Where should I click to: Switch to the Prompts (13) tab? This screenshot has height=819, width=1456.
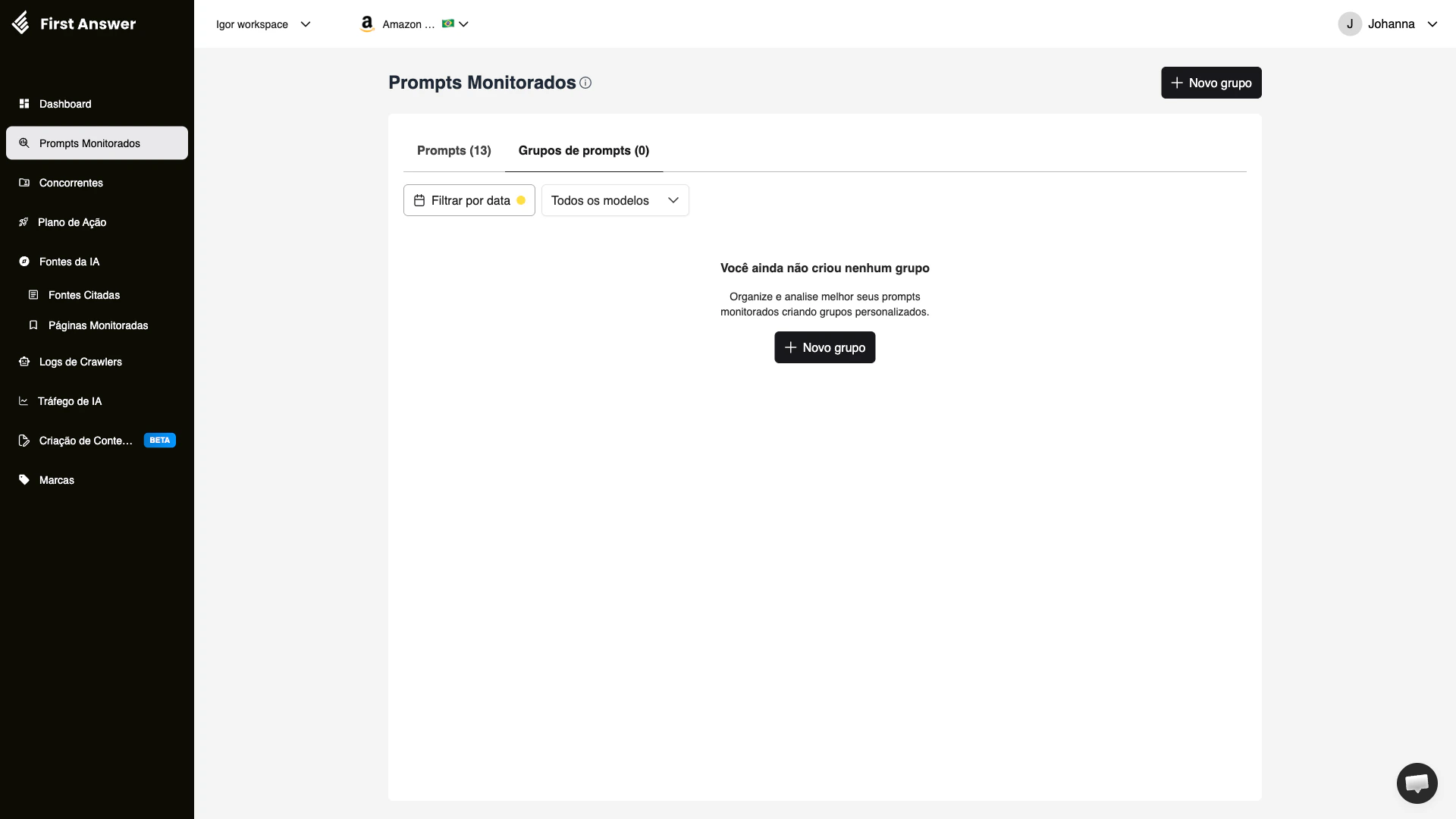453,150
